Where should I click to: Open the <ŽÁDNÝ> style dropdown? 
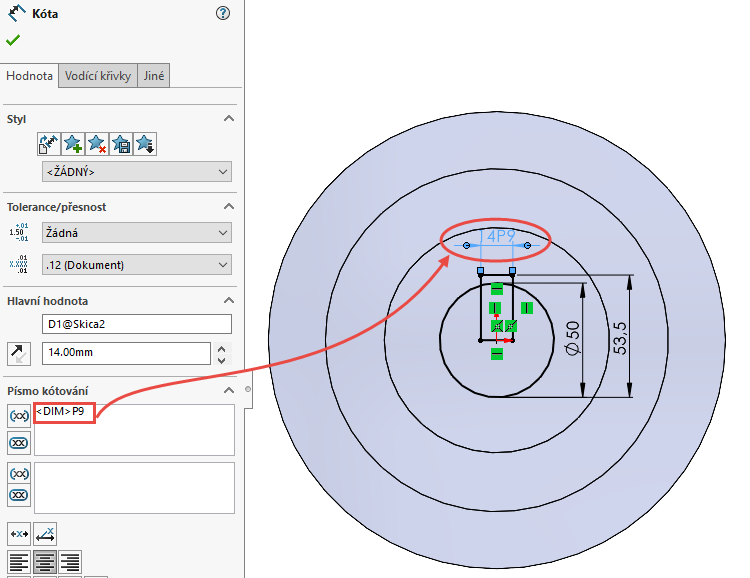(137, 172)
